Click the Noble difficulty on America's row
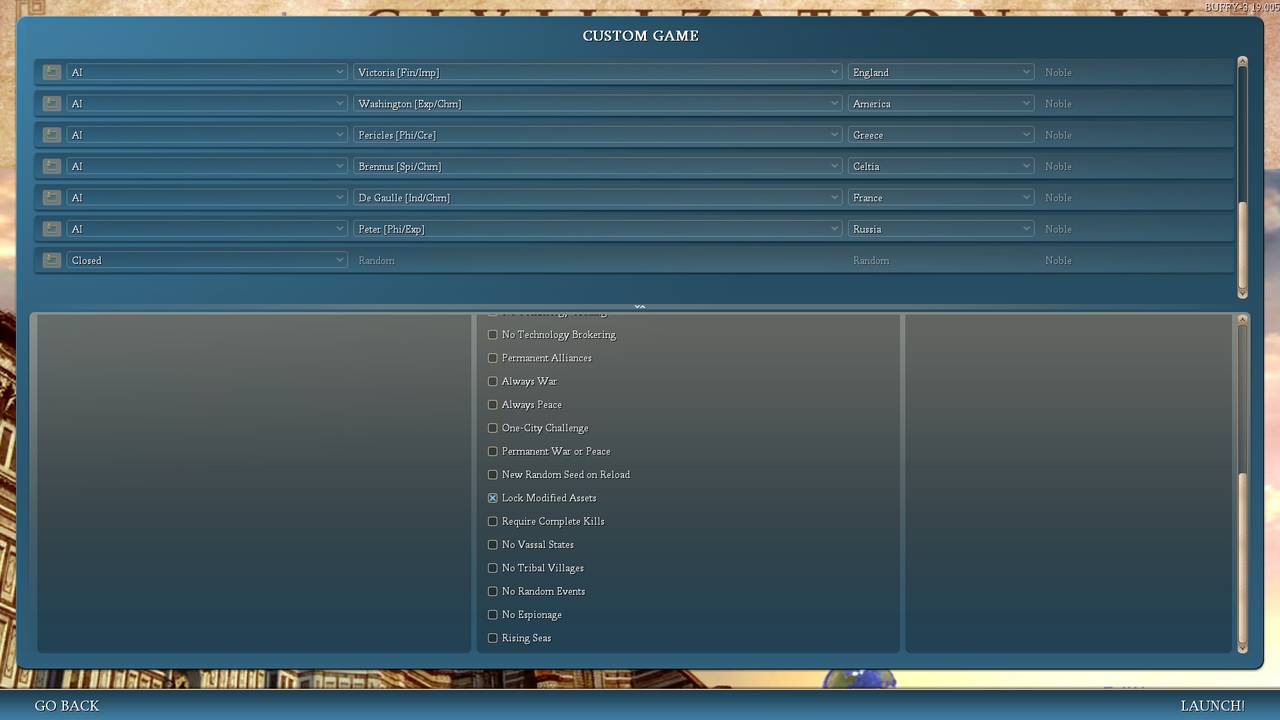 1058,103
